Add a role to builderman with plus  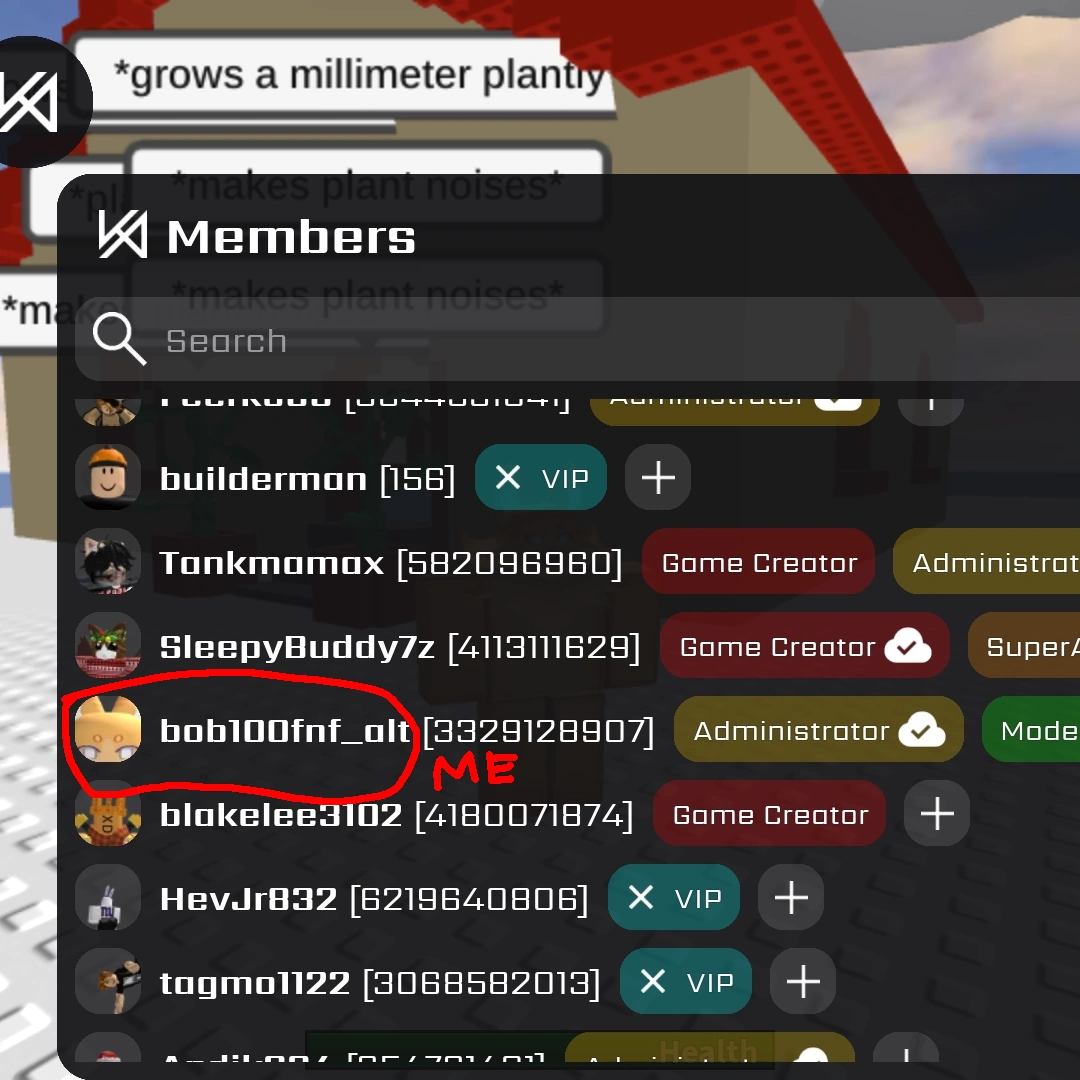coord(658,477)
